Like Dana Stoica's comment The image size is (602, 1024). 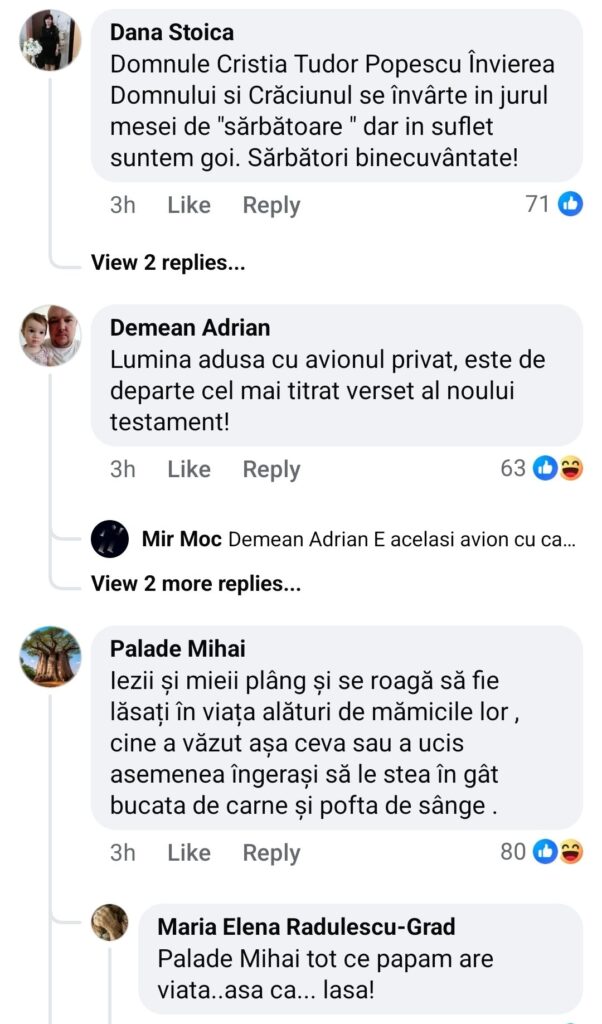click(188, 205)
